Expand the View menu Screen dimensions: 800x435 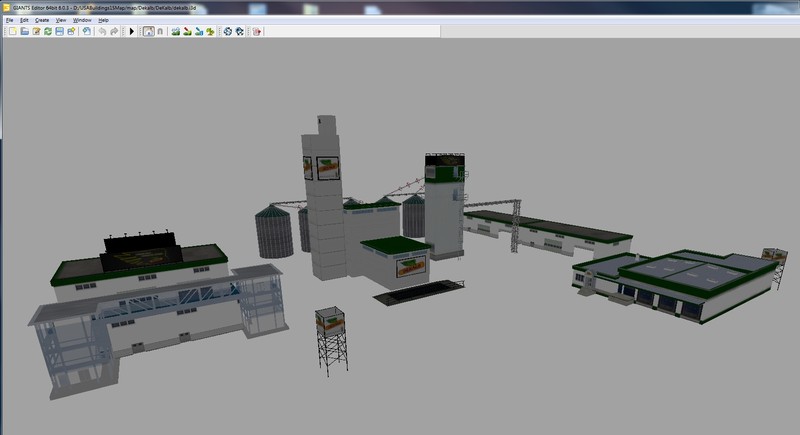point(61,20)
